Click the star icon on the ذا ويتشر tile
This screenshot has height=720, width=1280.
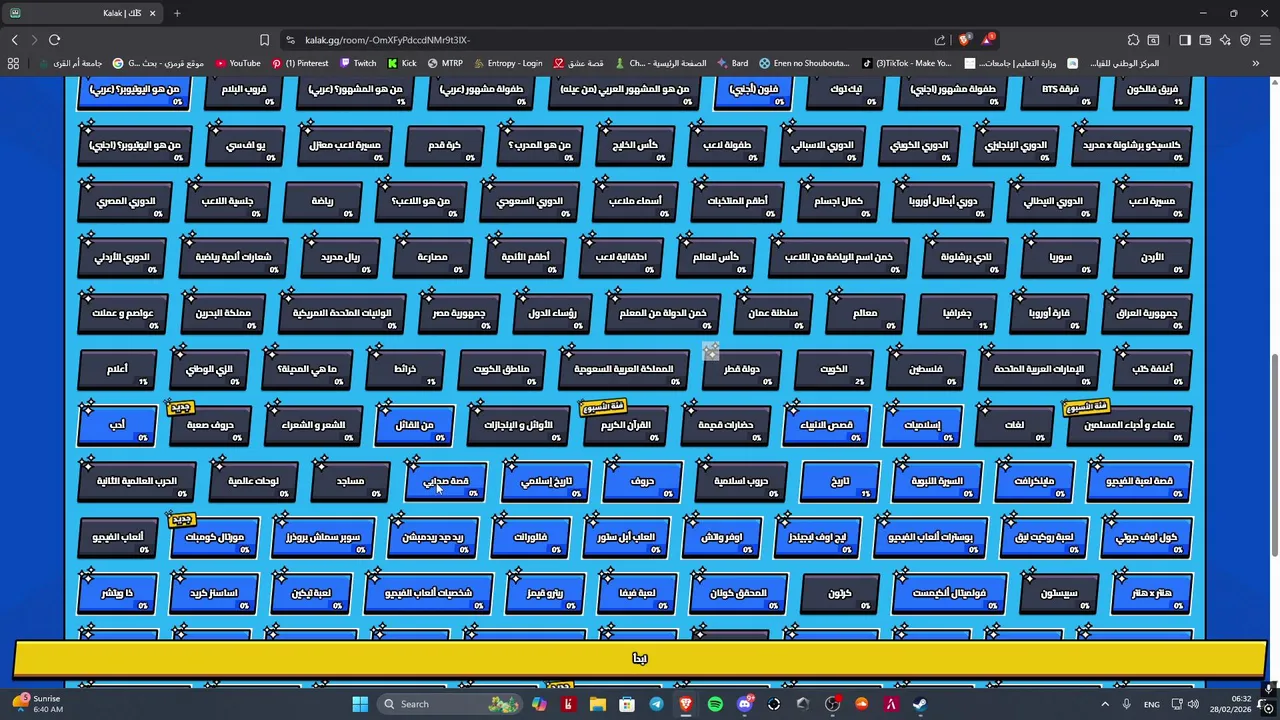(88, 575)
